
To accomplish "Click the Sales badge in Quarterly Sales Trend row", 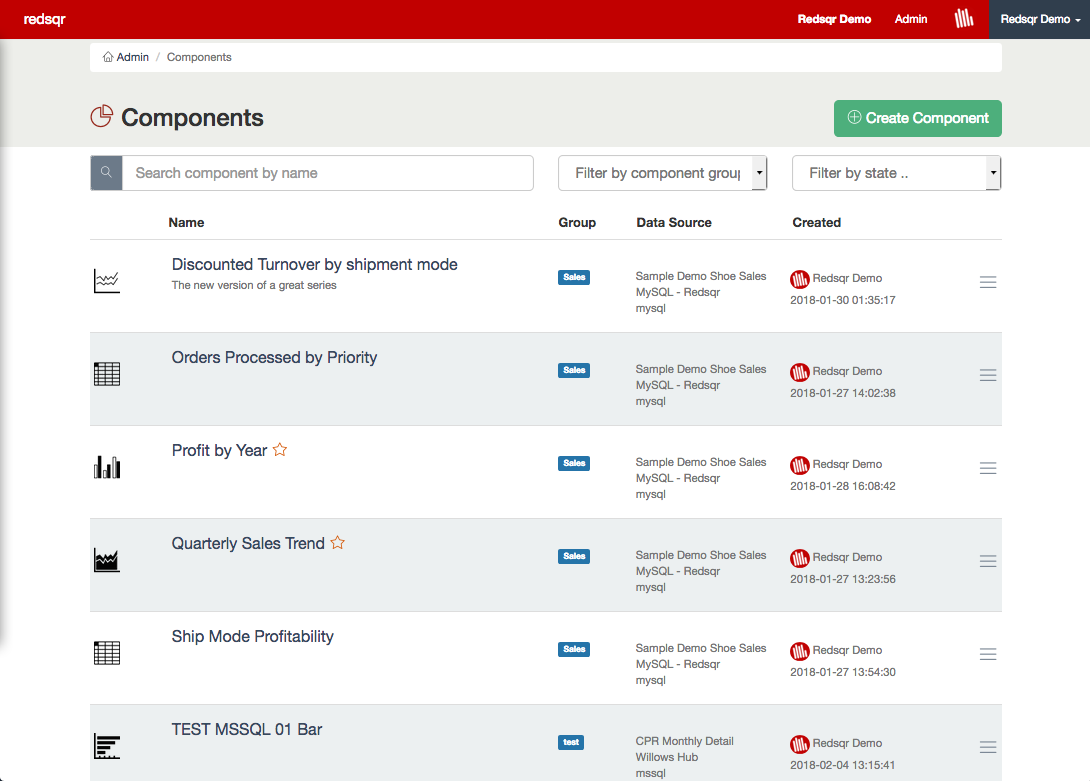I will point(574,556).
